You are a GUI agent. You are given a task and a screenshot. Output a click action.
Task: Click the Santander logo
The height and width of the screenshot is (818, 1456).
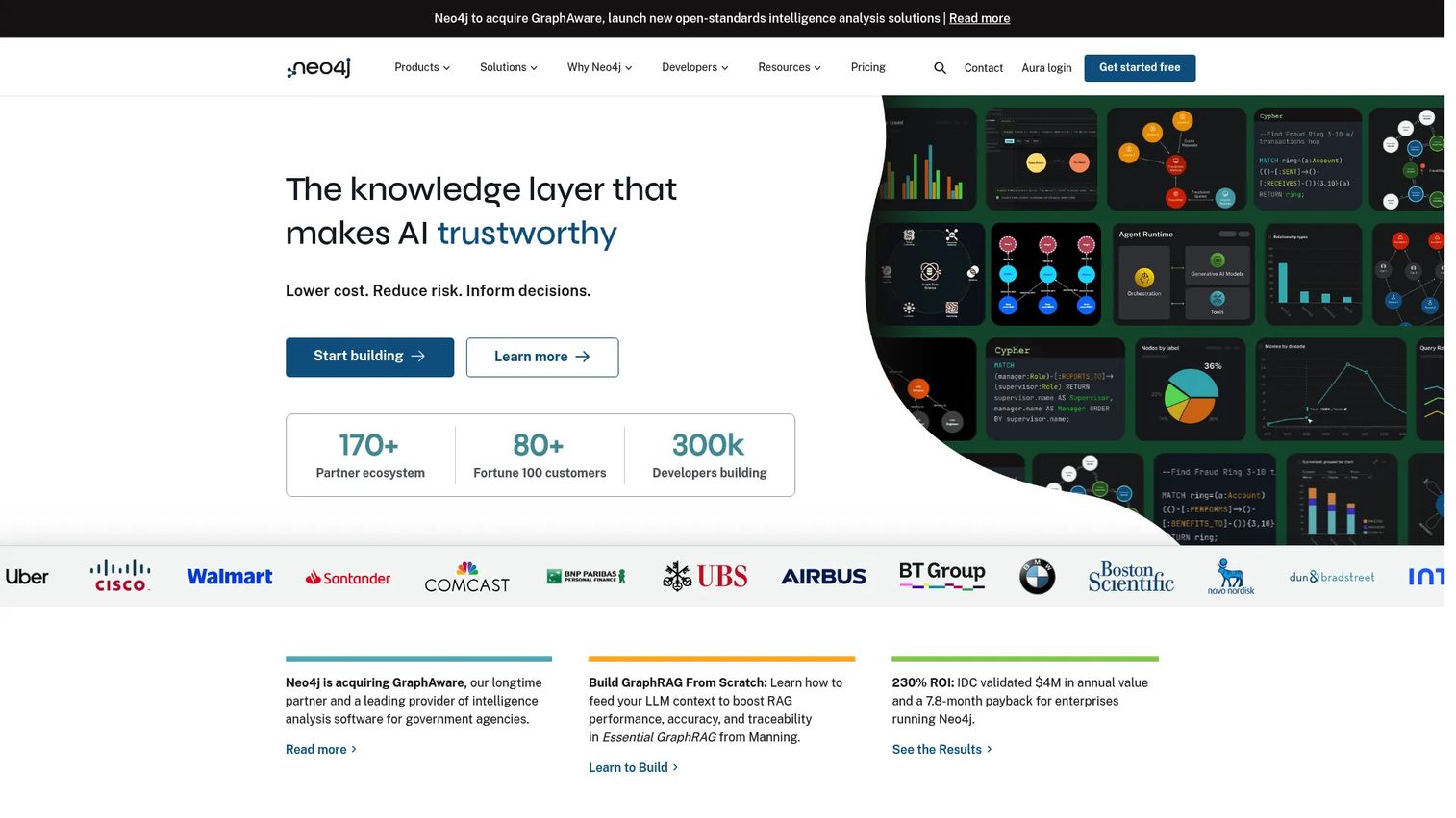point(348,578)
